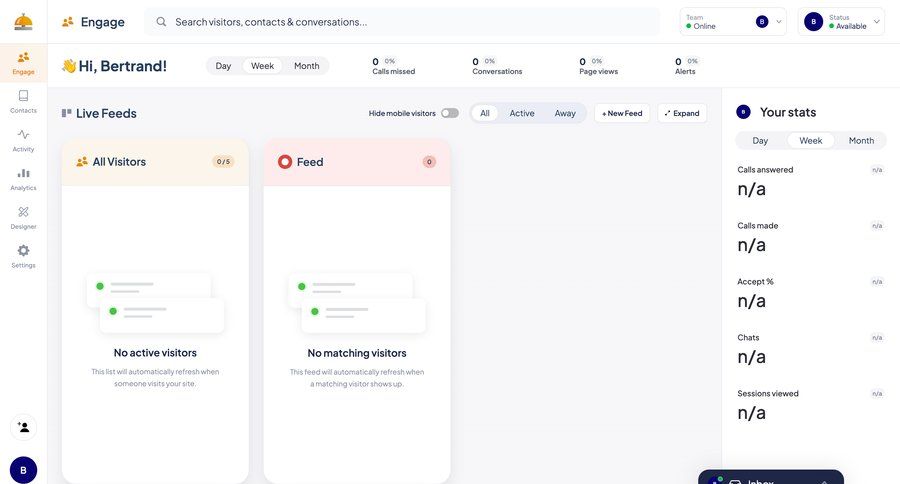This screenshot has height=484, width=900.
Task: Click the add user icon in sidebar
Action: click(x=24, y=427)
